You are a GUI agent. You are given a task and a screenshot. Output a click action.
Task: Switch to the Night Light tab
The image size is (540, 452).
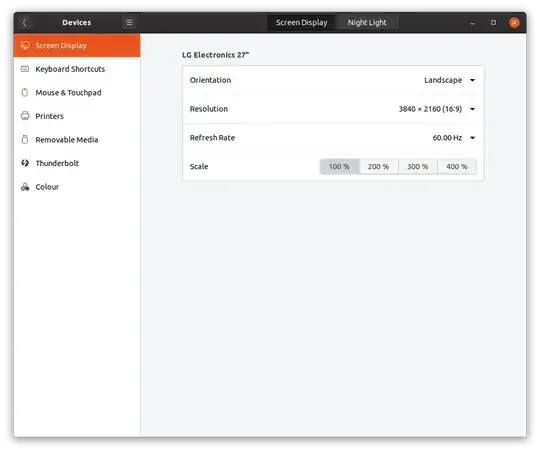367,23
